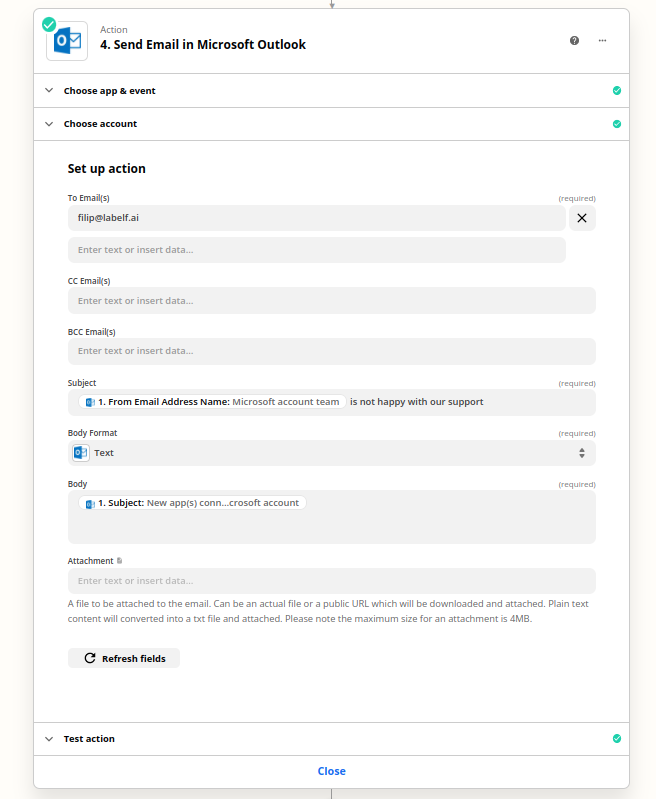Click the Microsoft Outlook app icon

click(x=68, y=40)
